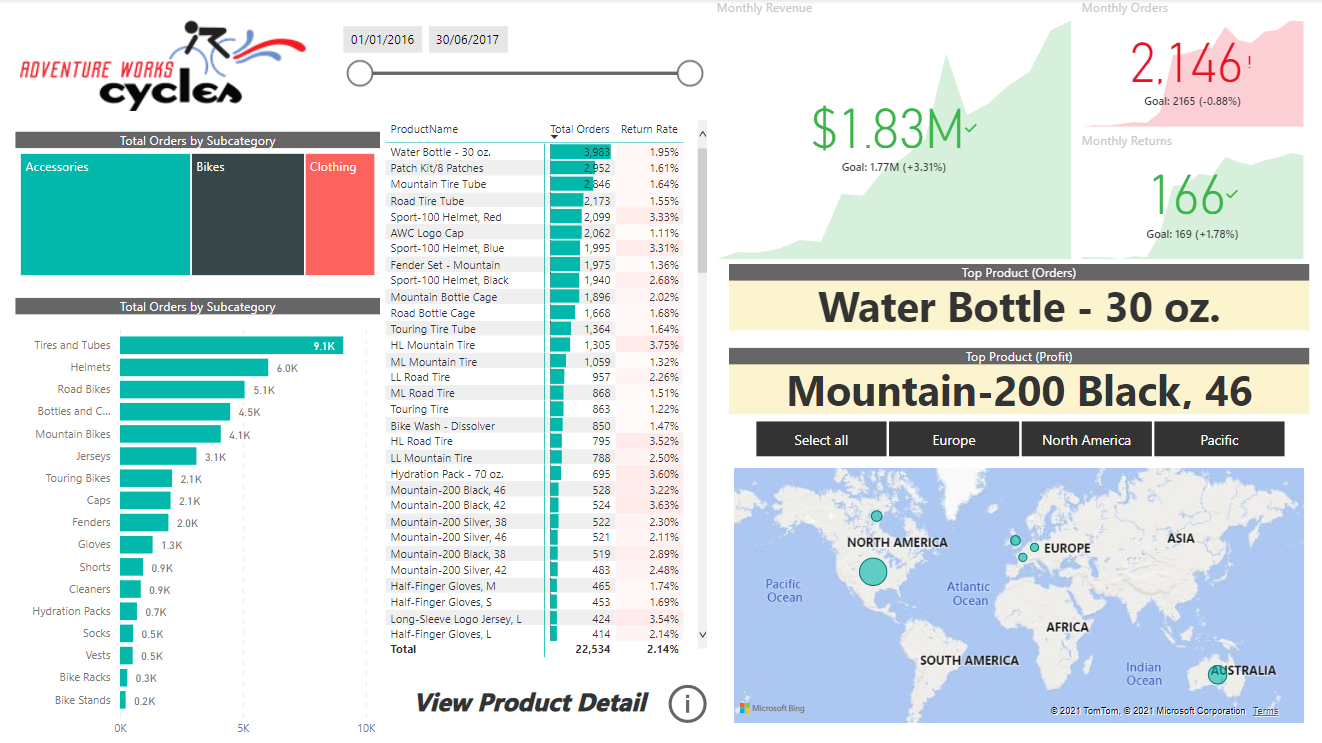Activate the Select all region slicer
Screen dimensions: 1322x743
820,439
